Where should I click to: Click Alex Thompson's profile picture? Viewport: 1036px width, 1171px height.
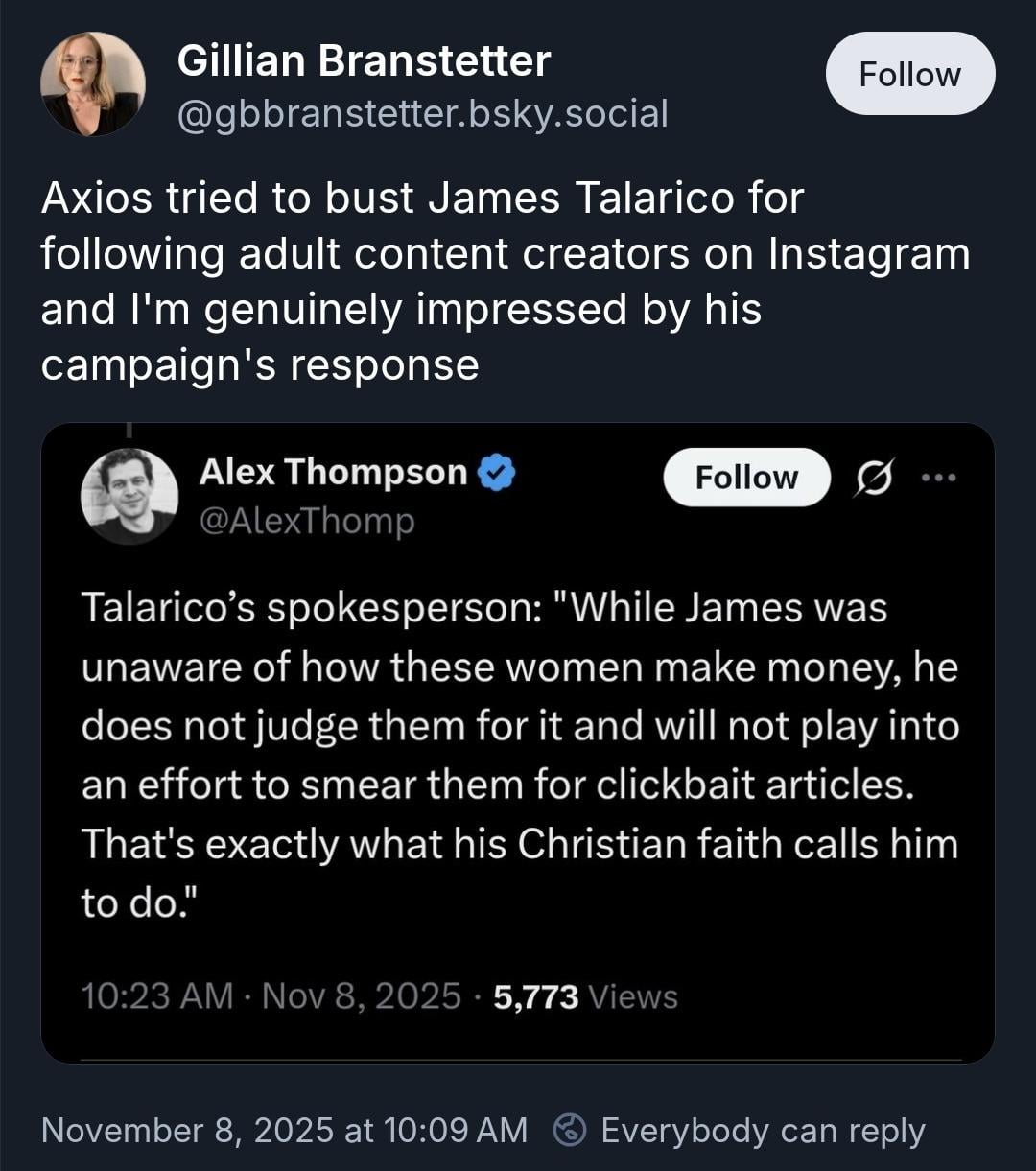(129, 497)
